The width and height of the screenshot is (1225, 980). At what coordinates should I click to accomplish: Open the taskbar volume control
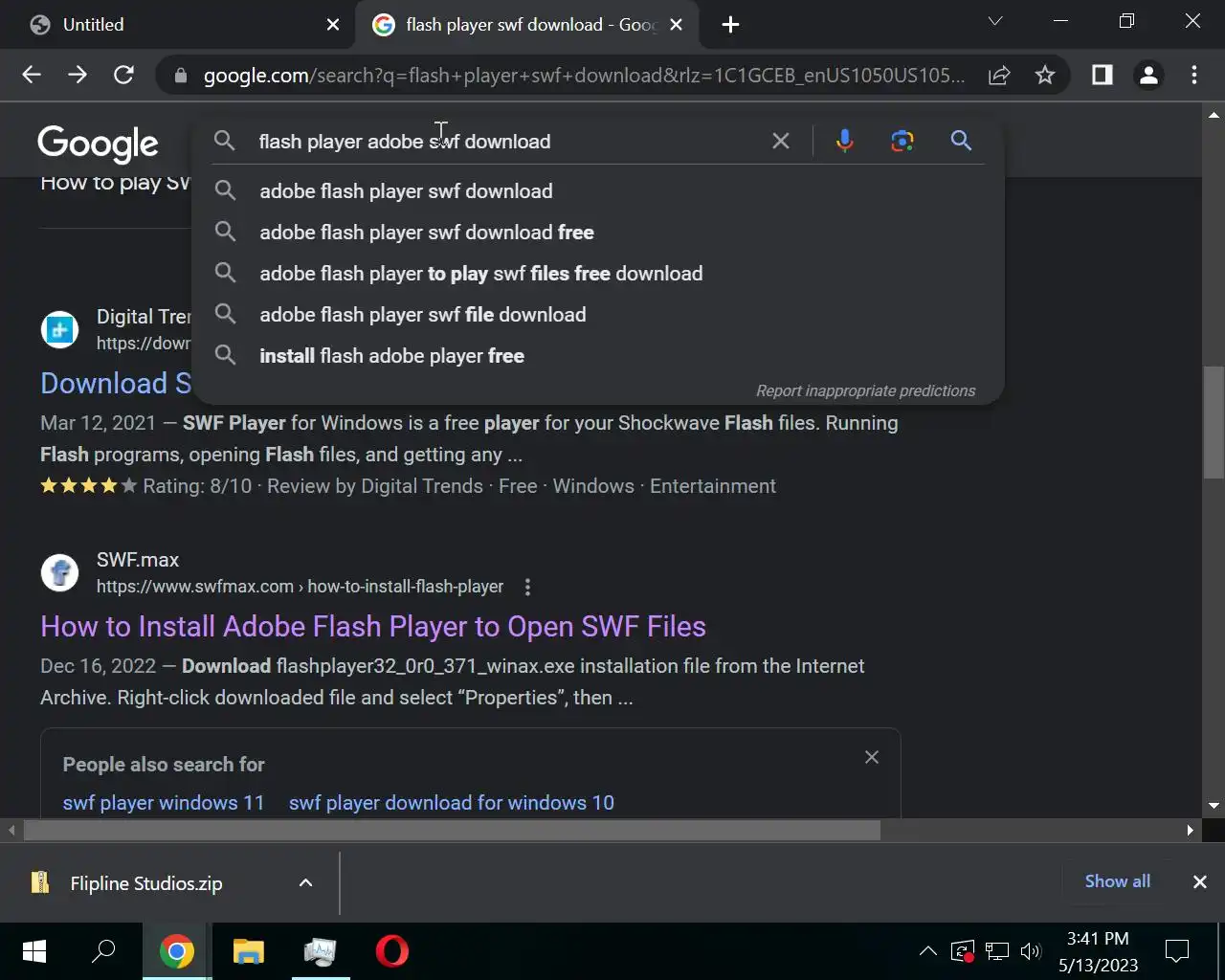(x=1031, y=951)
